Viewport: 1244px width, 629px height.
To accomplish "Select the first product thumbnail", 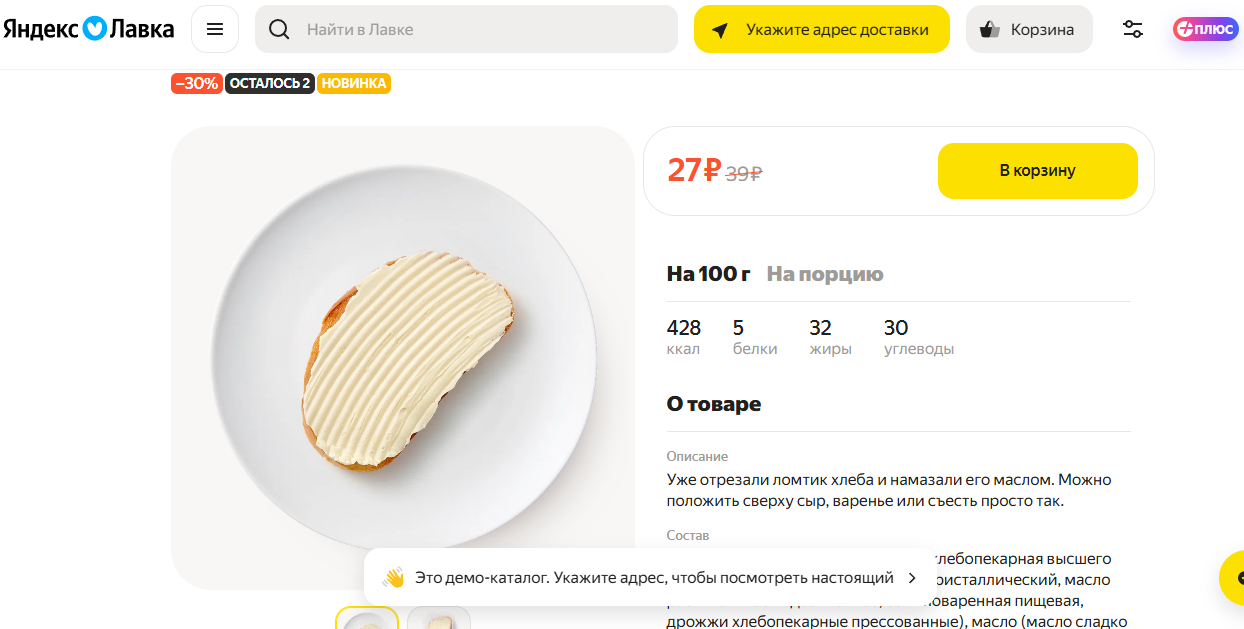I will (367, 619).
